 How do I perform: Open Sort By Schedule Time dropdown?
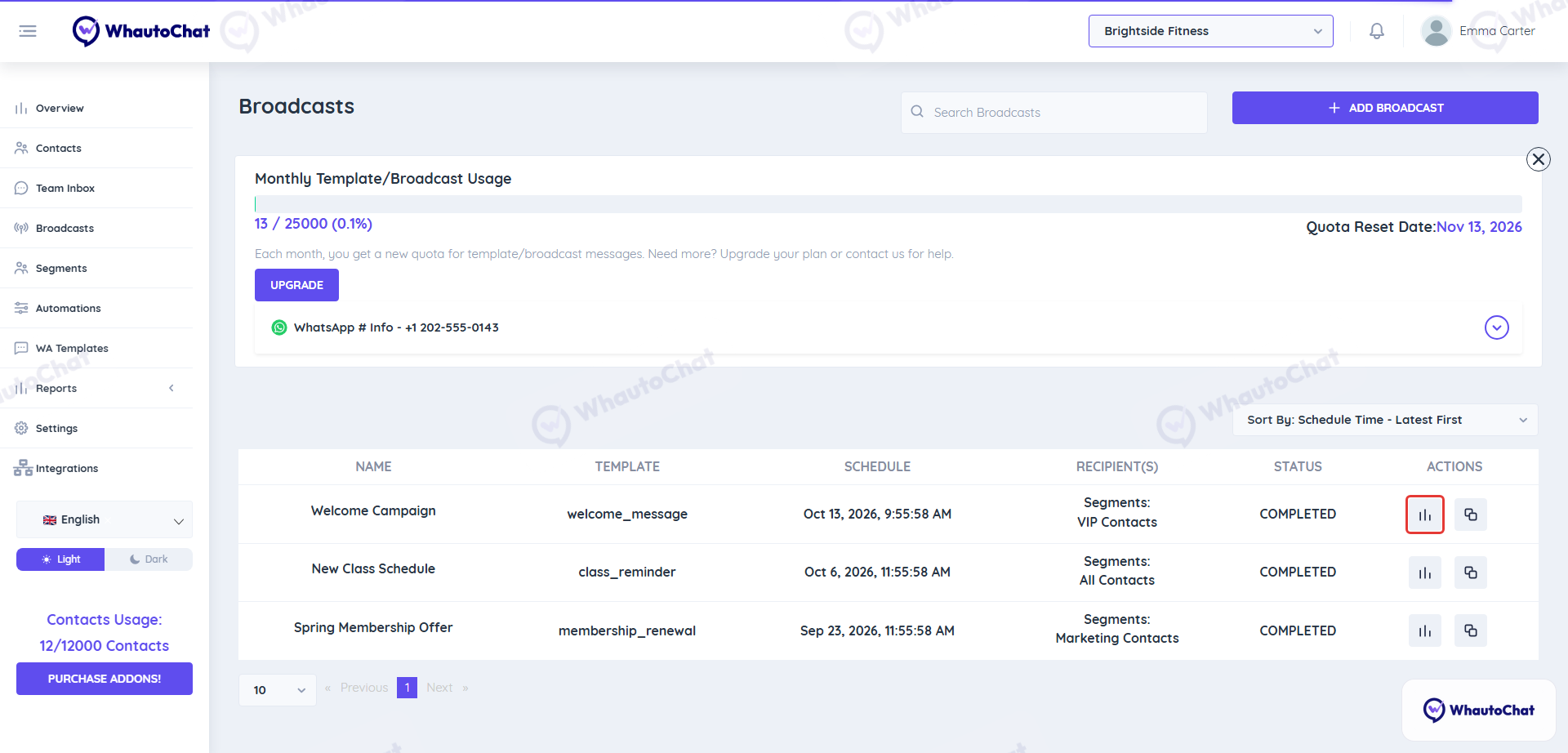[1386, 420]
